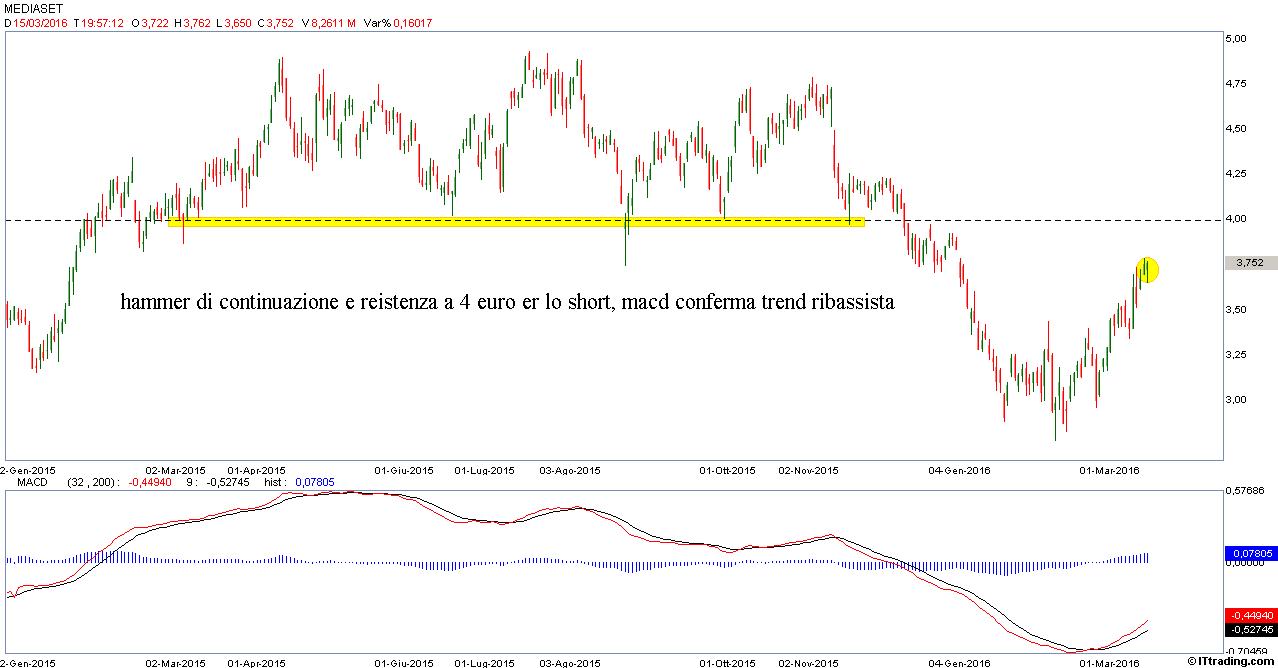
Task: Click 02-Nov-2015 on the price chart date axis
Action: [x=808, y=469]
